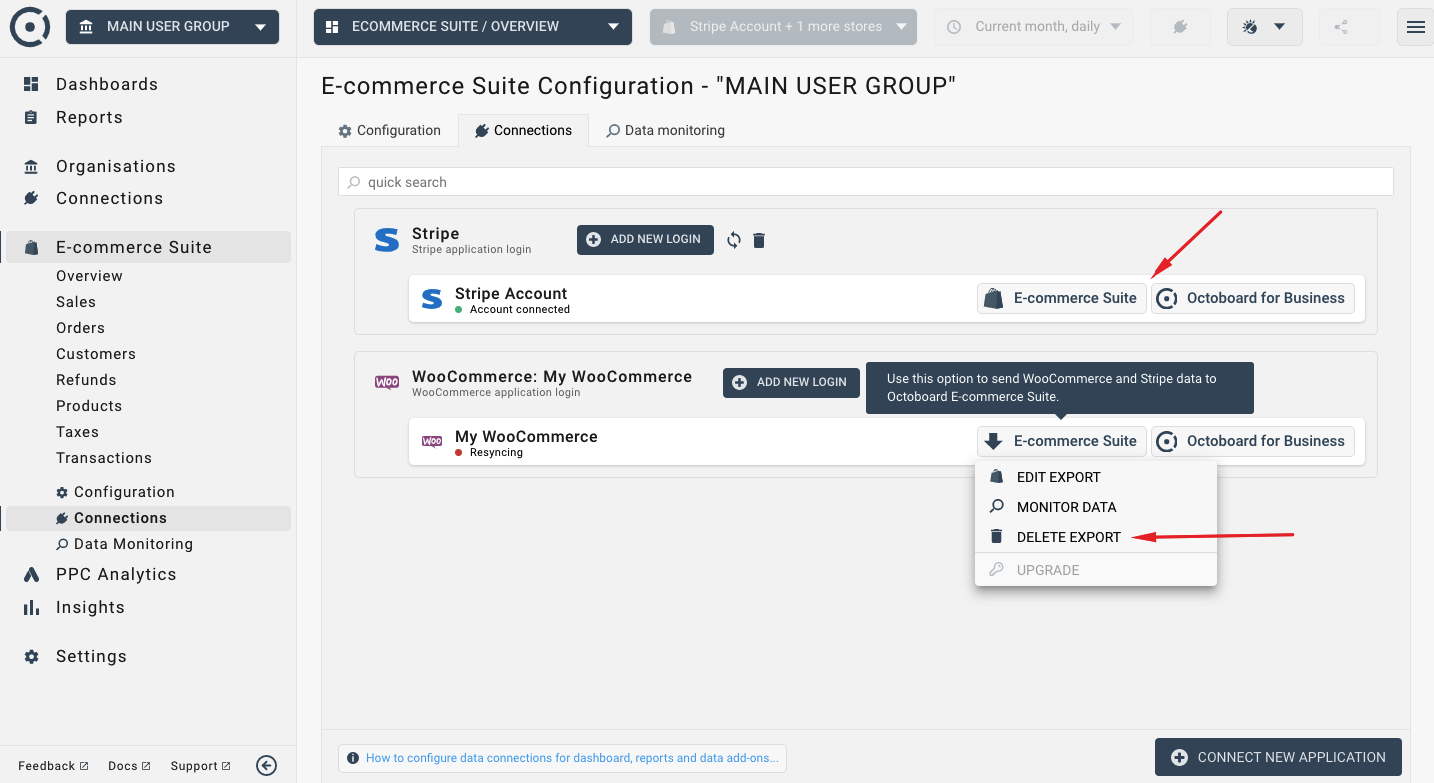Image resolution: width=1434 pixels, height=783 pixels.
Task: Click the Stripe Account row name
Action: tap(511, 293)
